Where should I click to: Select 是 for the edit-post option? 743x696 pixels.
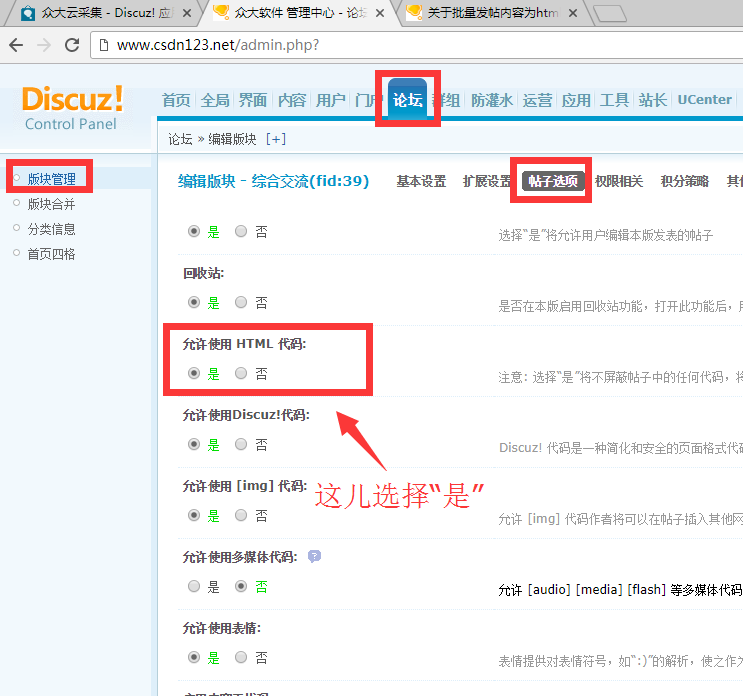[194, 231]
